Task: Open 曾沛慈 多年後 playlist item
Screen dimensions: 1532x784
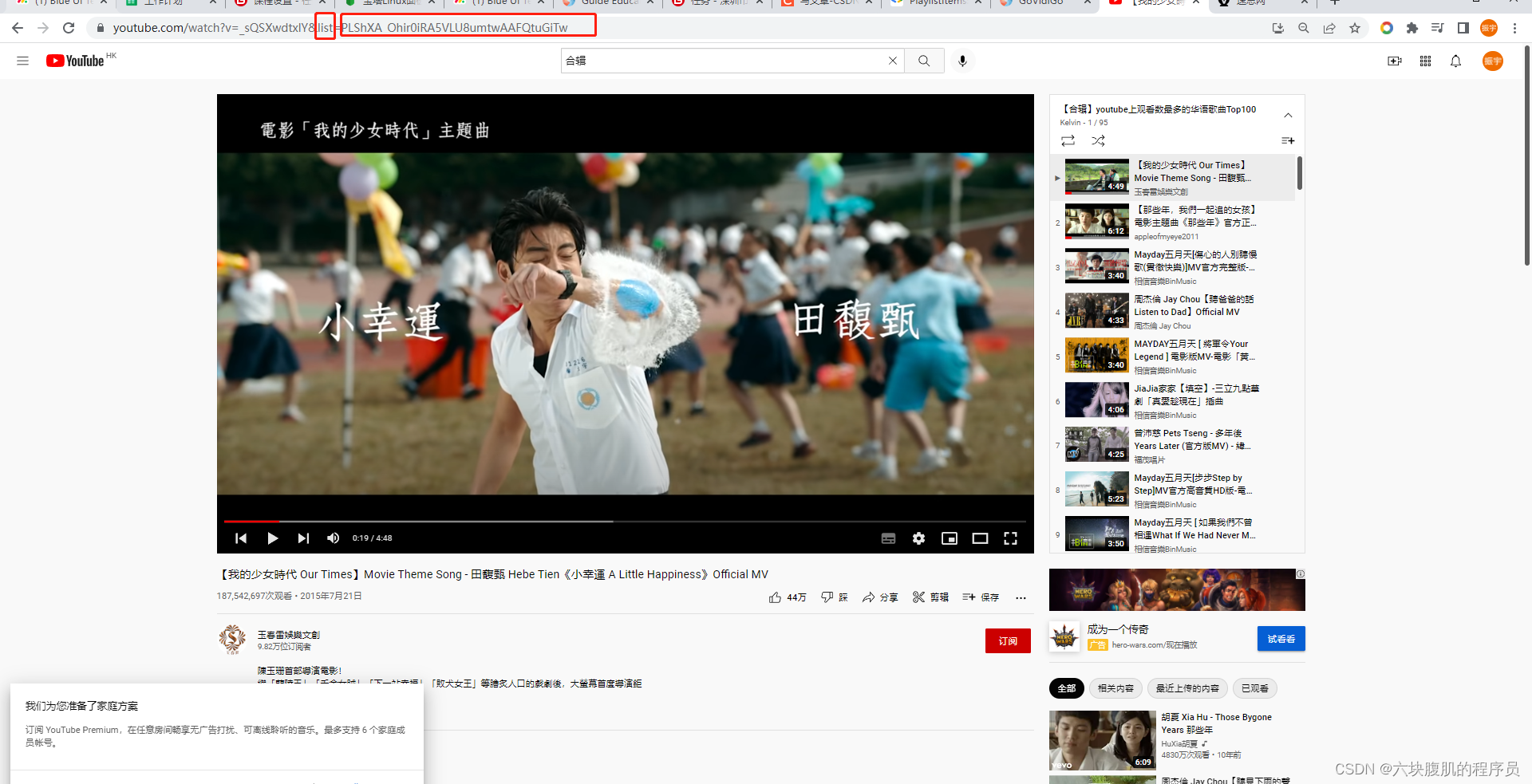Action: [1173, 446]
